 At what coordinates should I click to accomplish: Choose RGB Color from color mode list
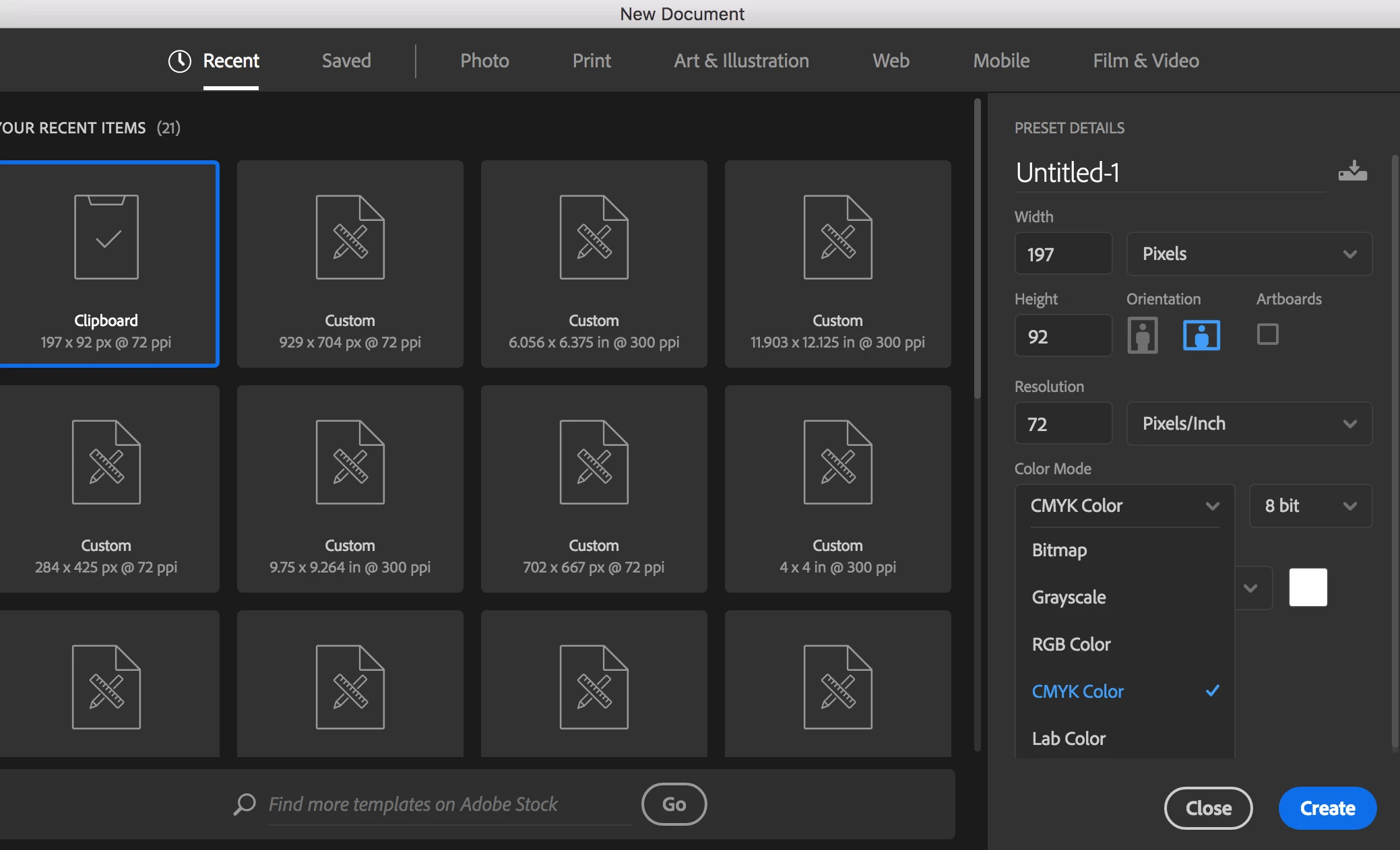tap(1071, 645)
